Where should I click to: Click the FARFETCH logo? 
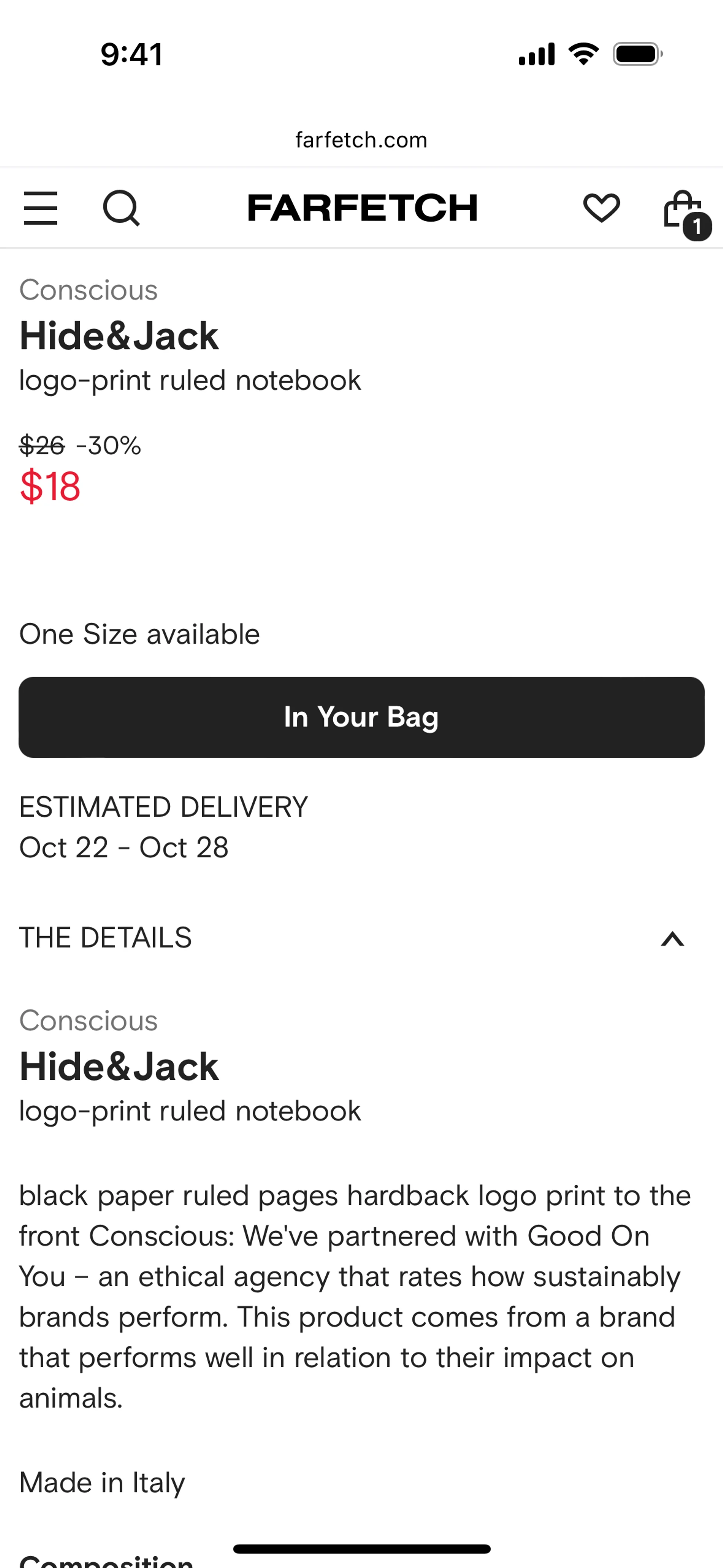pyautogui.click(x=362, y=208)
